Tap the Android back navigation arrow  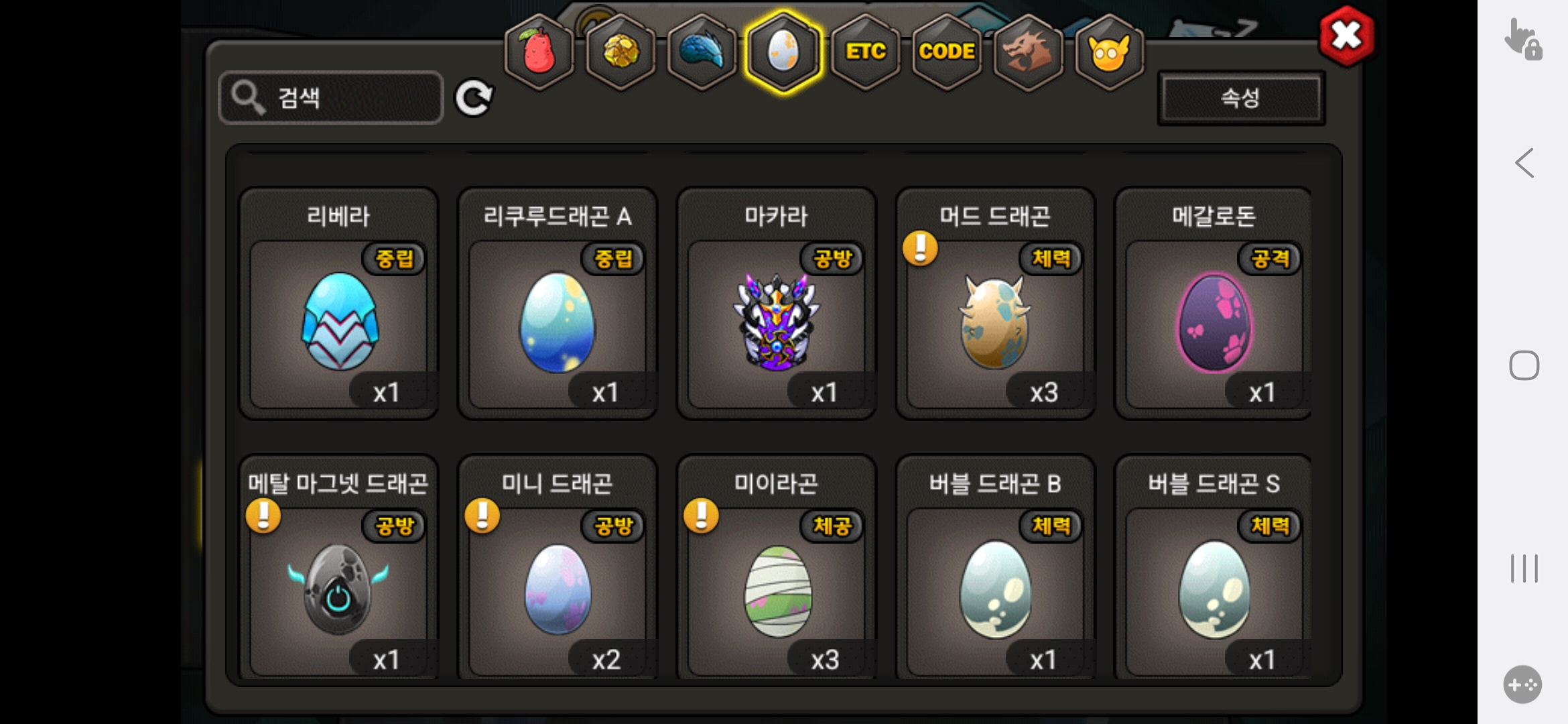pos(1524,163)
